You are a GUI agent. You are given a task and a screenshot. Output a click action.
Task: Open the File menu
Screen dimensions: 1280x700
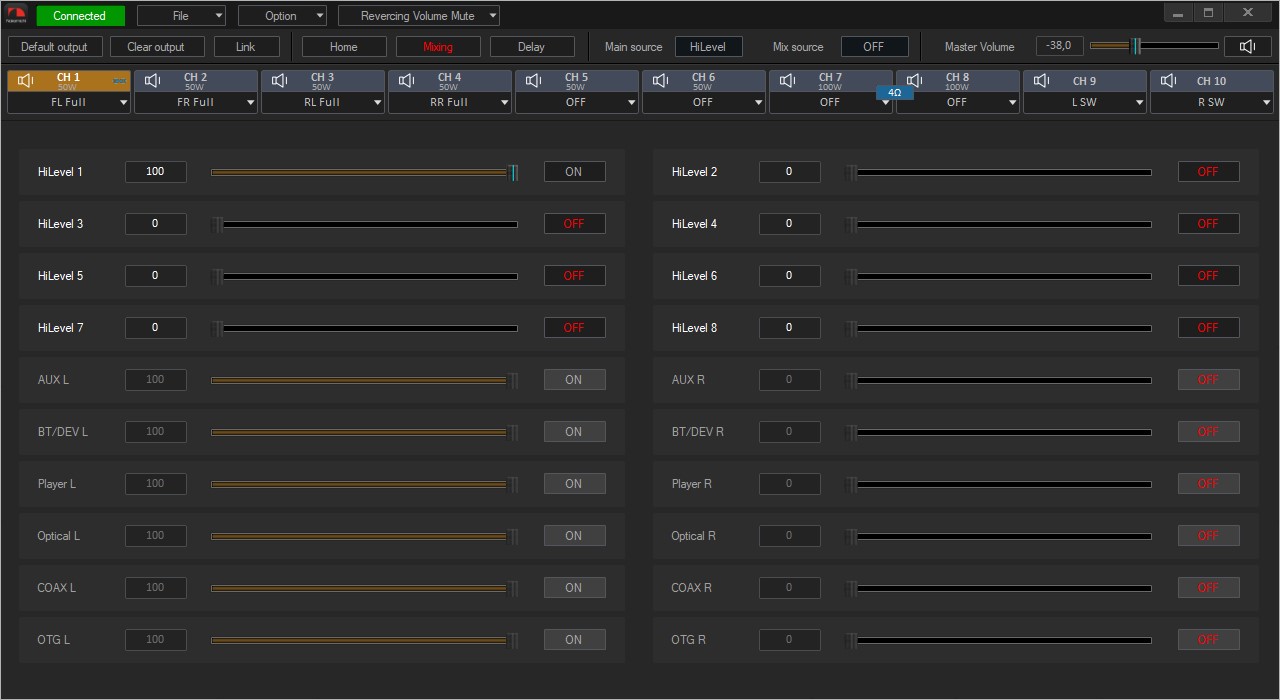pyautogui.click(x=181, y=16)
